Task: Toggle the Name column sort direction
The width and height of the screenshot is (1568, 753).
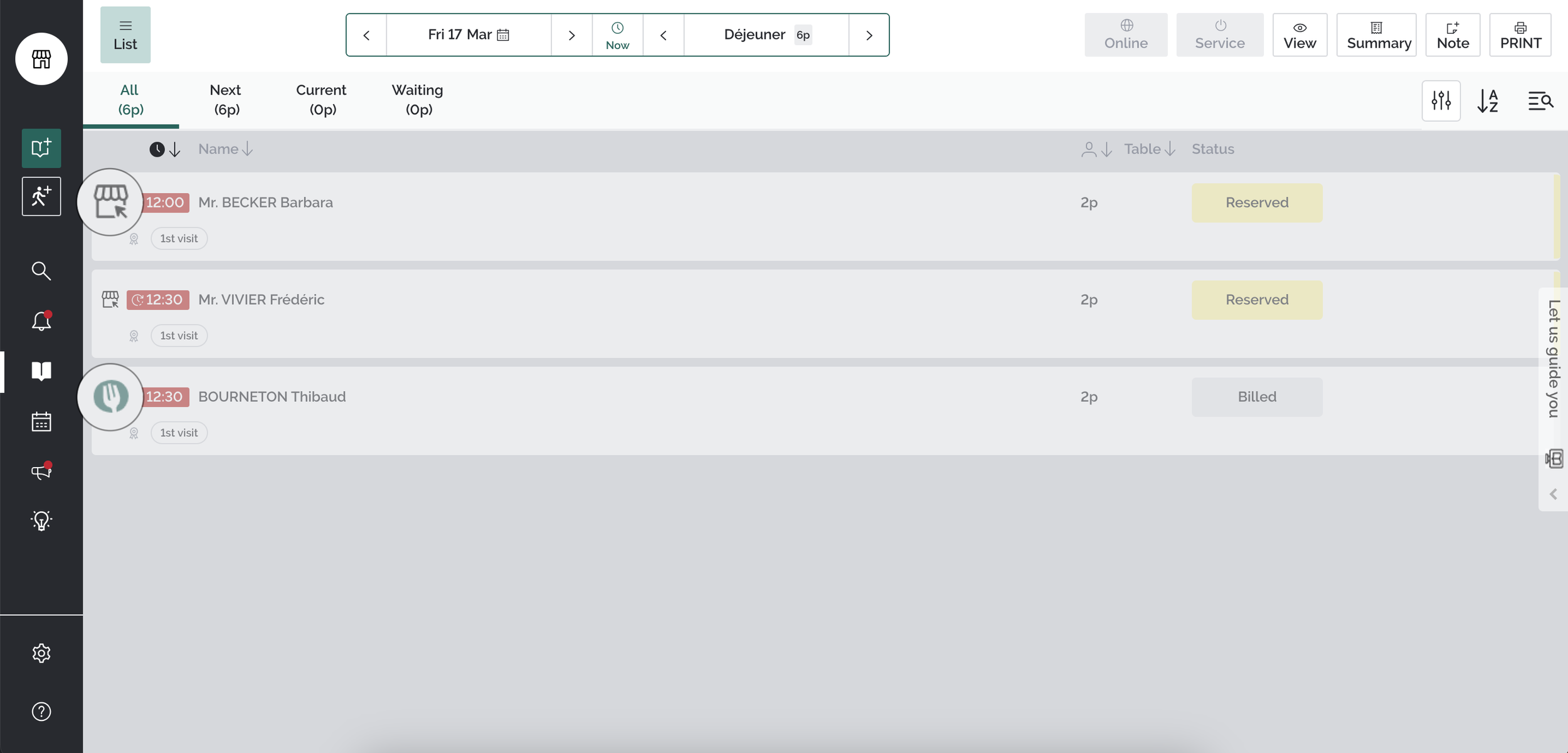Action: (x=247, y=149)
